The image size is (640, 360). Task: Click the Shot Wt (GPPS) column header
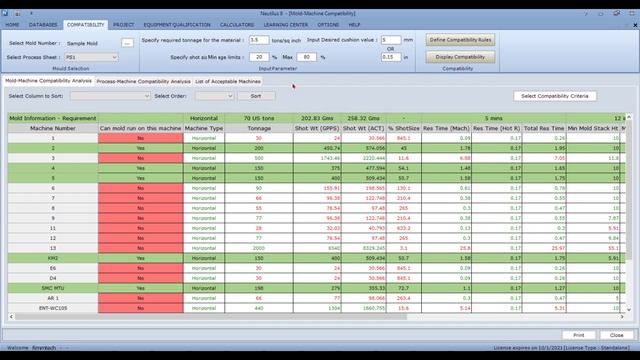click(317, 128)
